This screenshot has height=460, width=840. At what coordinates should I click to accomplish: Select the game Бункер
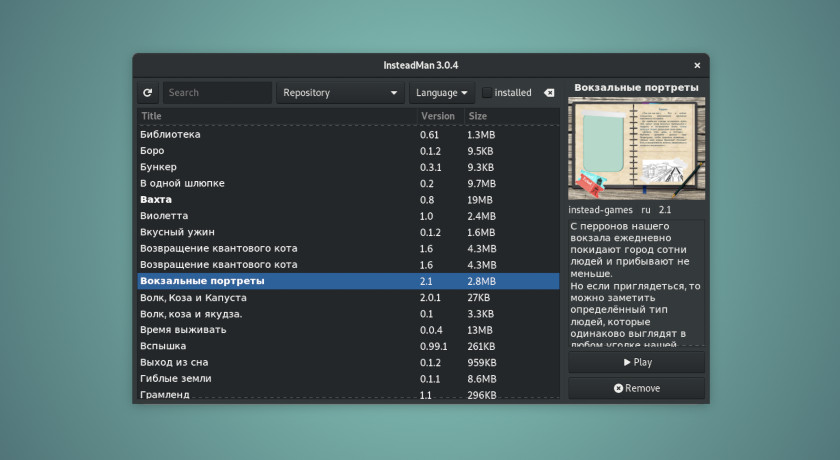coord(158,167)
